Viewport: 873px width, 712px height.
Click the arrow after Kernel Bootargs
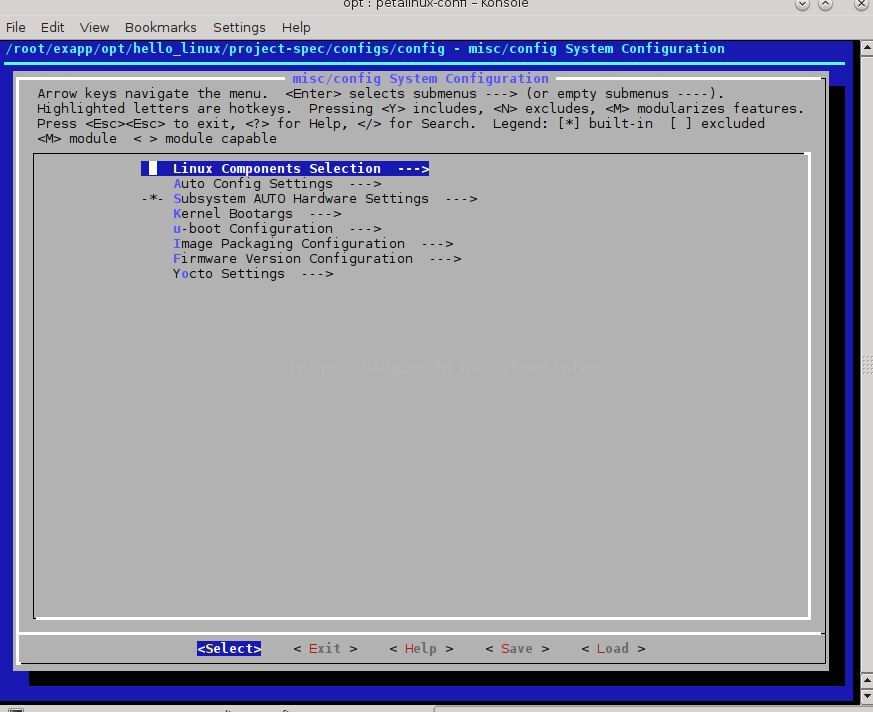[326, 214]
